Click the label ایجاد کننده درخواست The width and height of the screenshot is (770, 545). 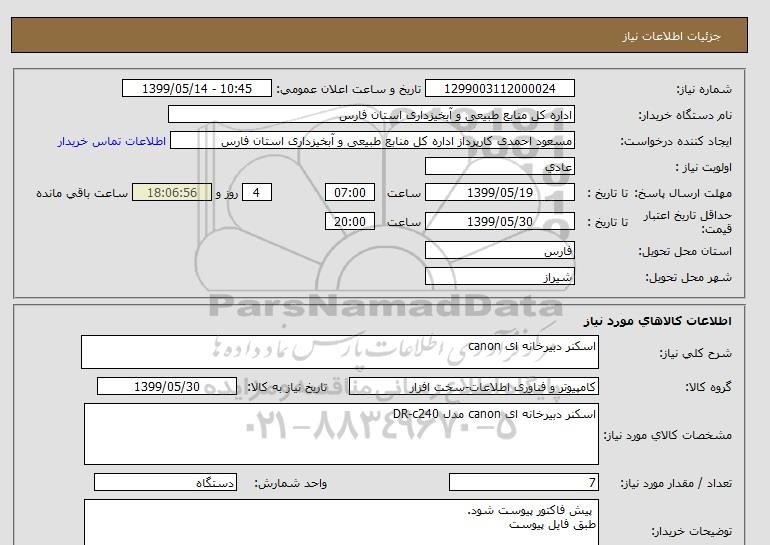[x=676, y=141]
